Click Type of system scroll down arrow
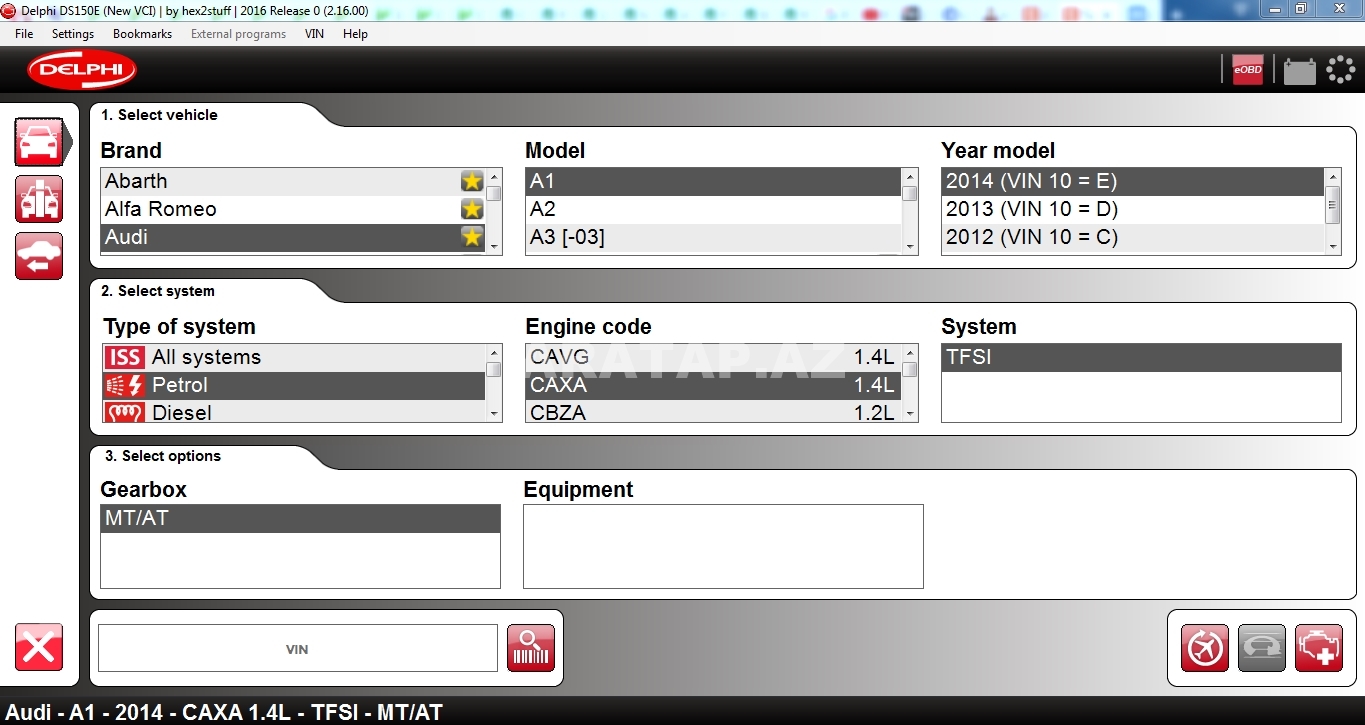Image resolution: width=1365 pixels, height=725 pixels. click(494, 414)
